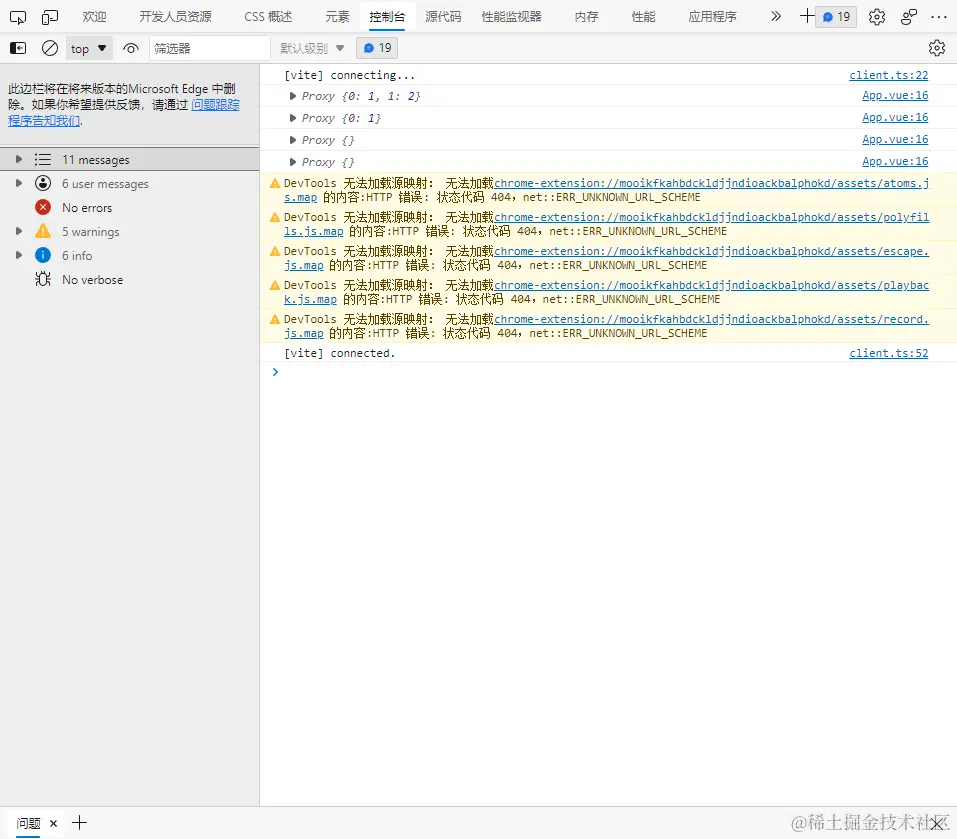The height and width of the screenshot is (839, 957).
Task: Expand the 5 warnings group
Action: [x=19, y=231]
